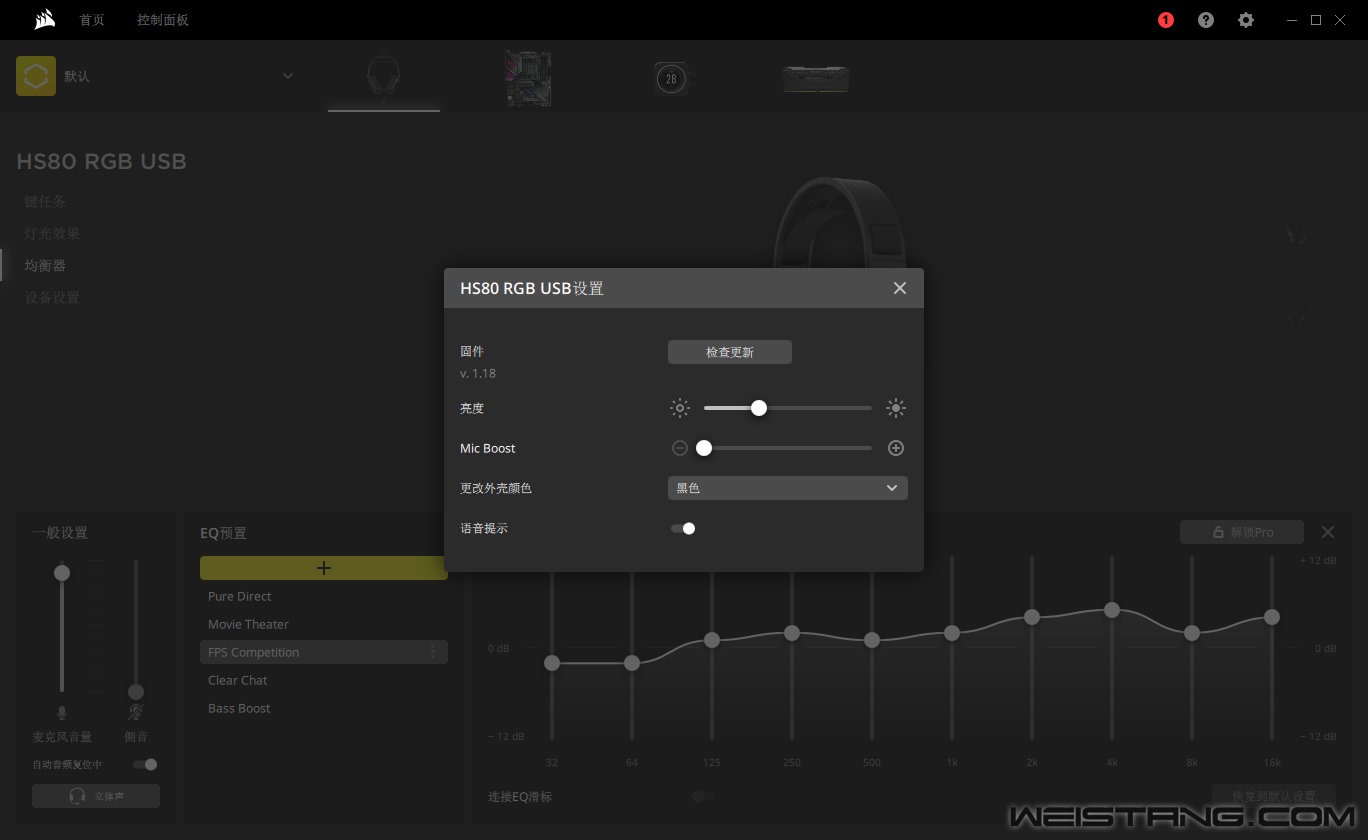Select the Pure Direct EQ preset
1368x840 pixels.
(324, 596)
